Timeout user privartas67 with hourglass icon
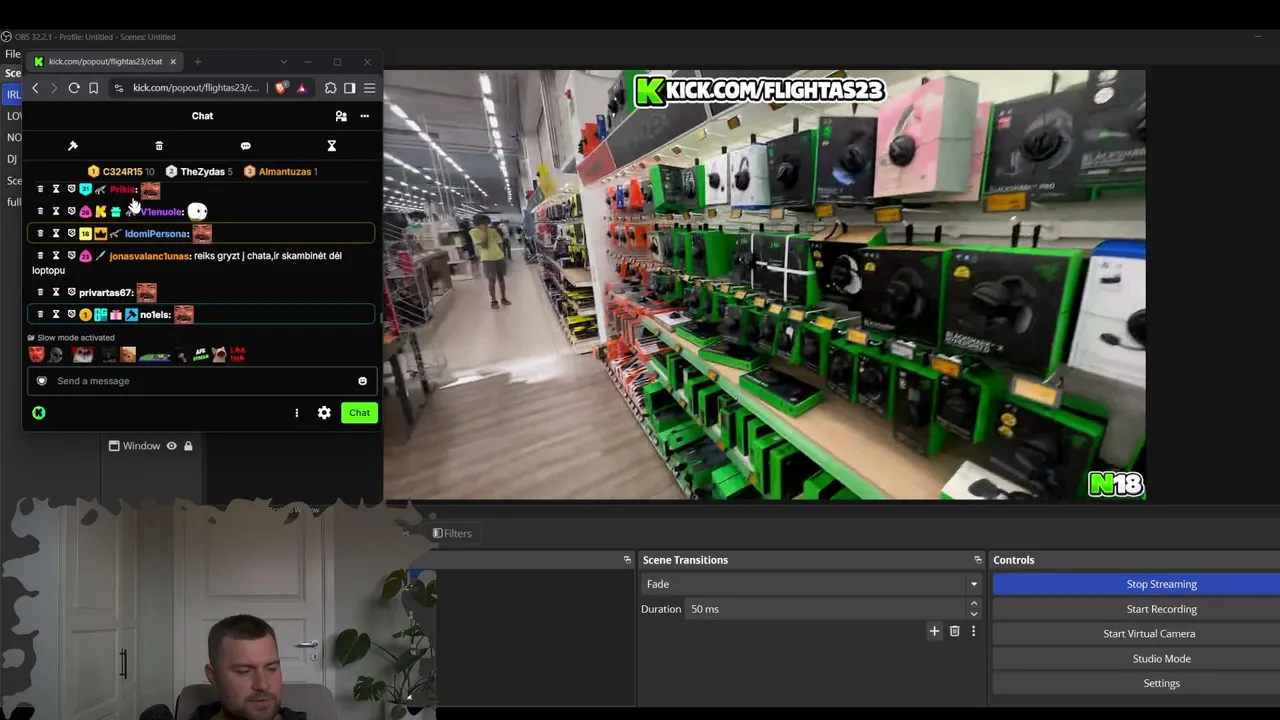The image size is (1280, 720). click(x=56, y=292)
